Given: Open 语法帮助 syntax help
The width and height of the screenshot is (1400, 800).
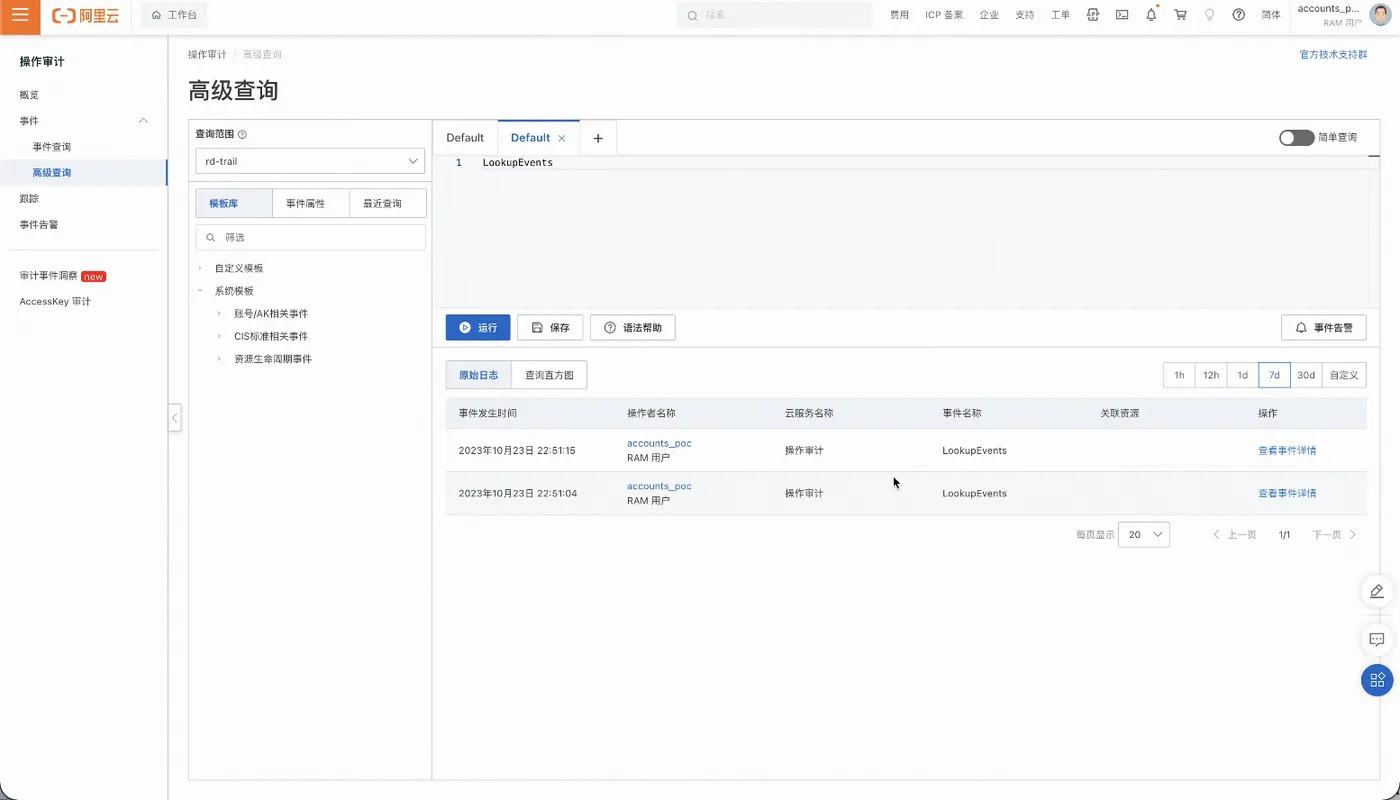Looking at the screenshot, I should [x=633, y=328].
